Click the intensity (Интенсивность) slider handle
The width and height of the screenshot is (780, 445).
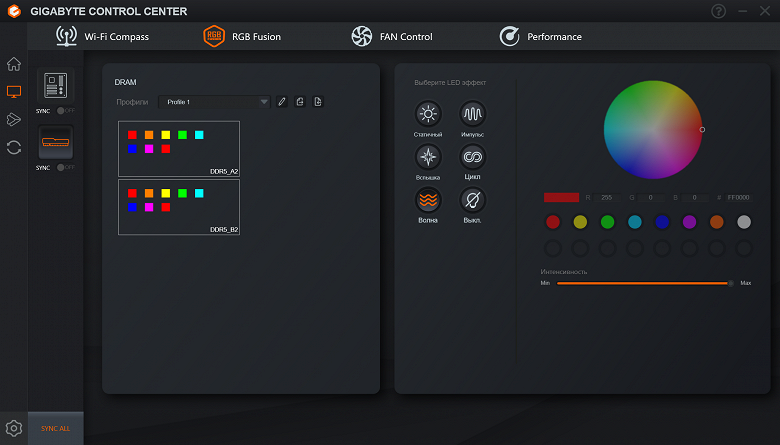730,283
